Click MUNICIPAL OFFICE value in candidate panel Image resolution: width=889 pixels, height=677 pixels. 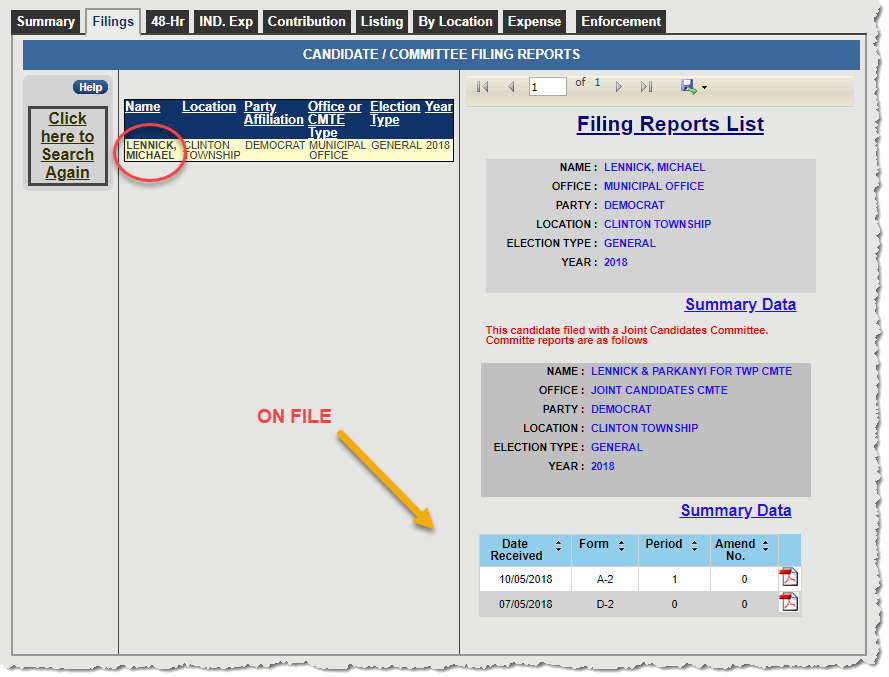pos(654,187)
